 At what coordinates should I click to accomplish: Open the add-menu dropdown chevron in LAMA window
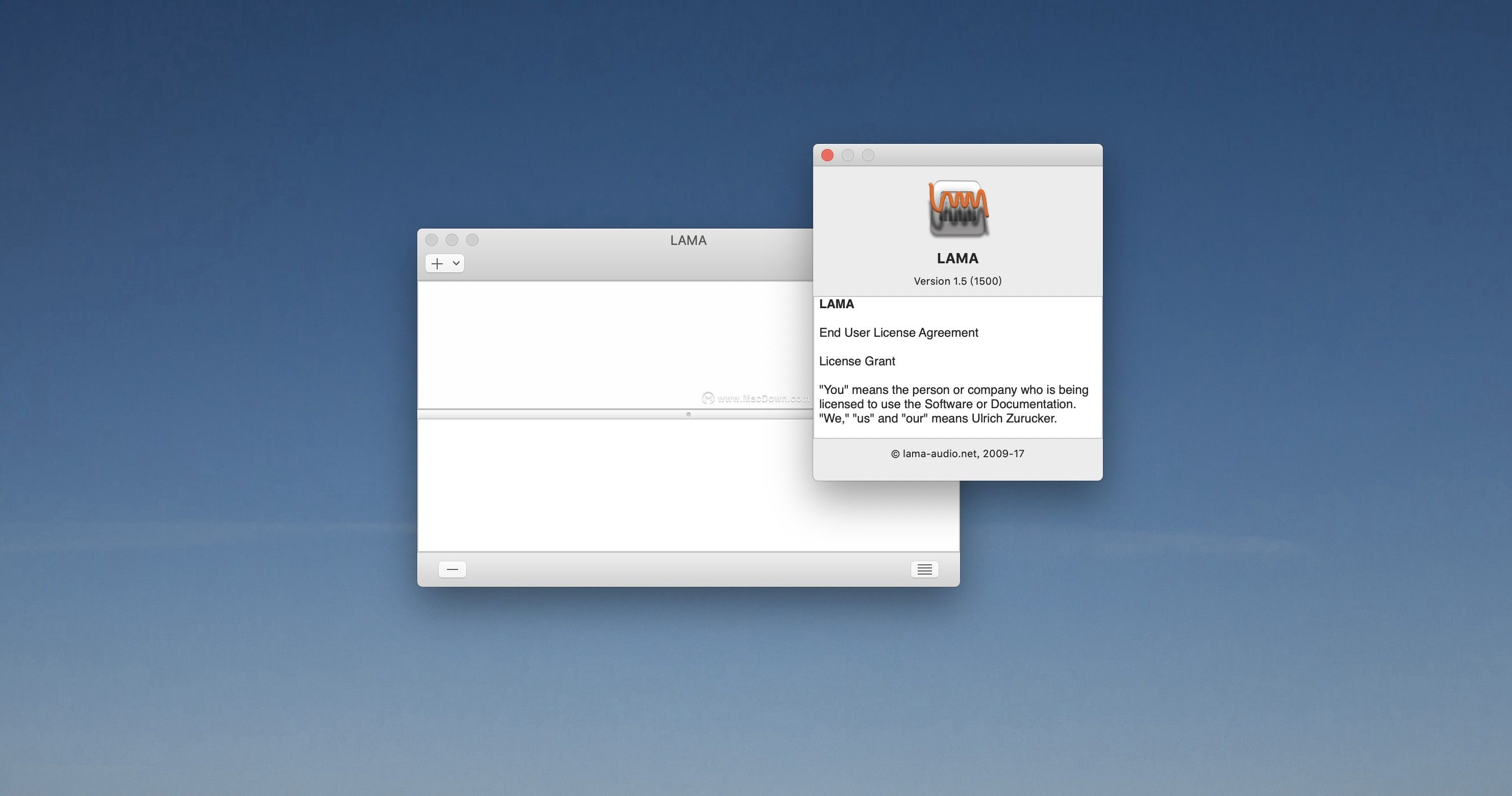pos(456,264)
